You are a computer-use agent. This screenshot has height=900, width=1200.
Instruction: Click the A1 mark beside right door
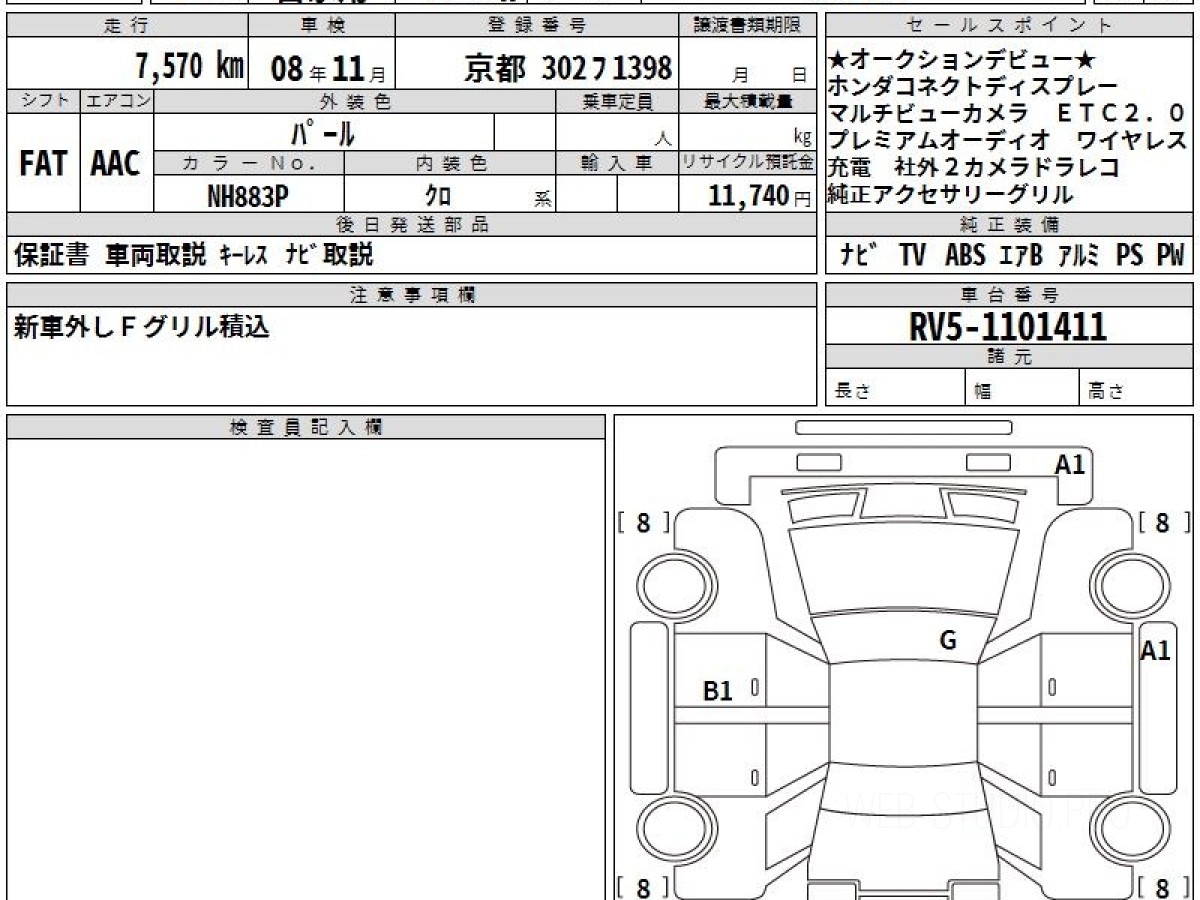(x=1155, y=651)
